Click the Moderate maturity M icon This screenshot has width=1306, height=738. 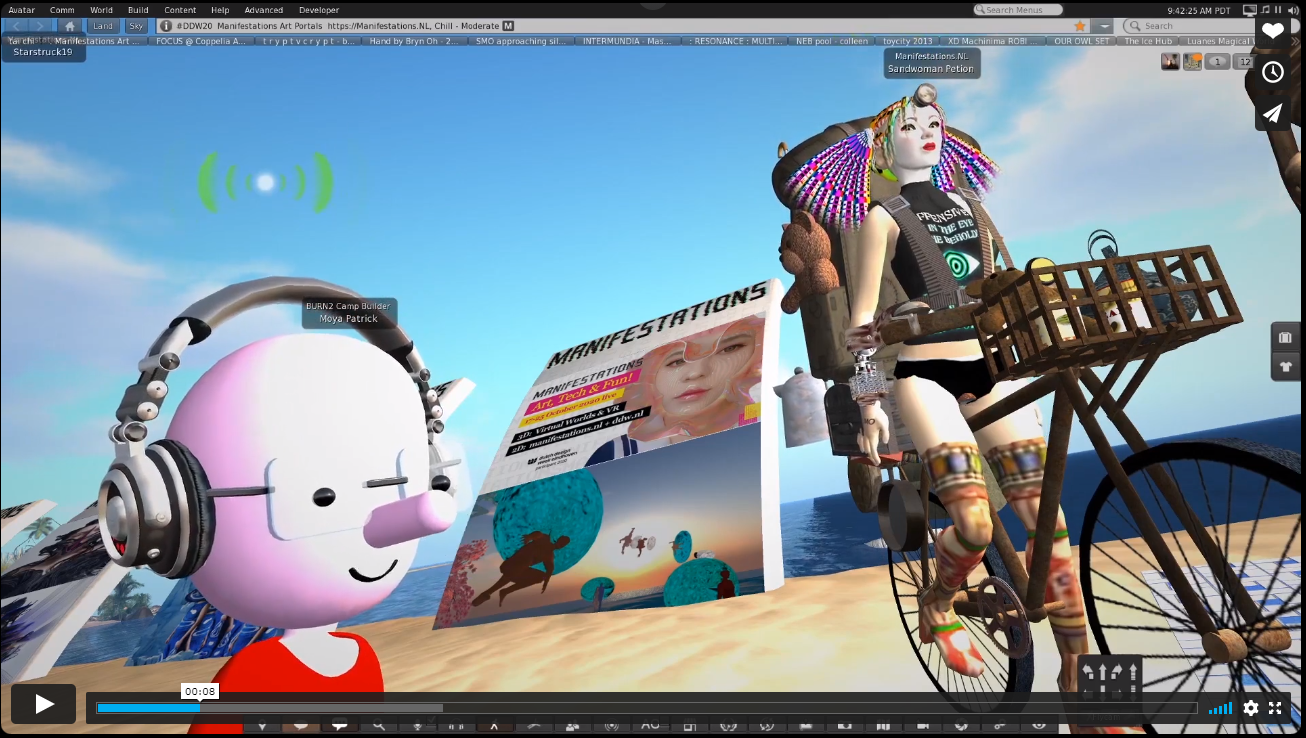pos(508,26)
